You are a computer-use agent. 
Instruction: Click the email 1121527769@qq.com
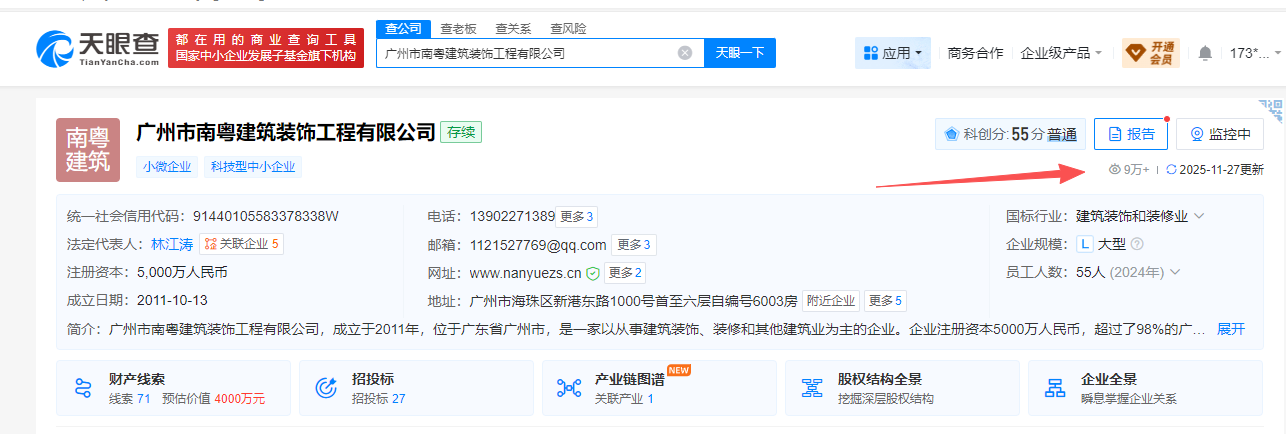(x=538, y=245)
